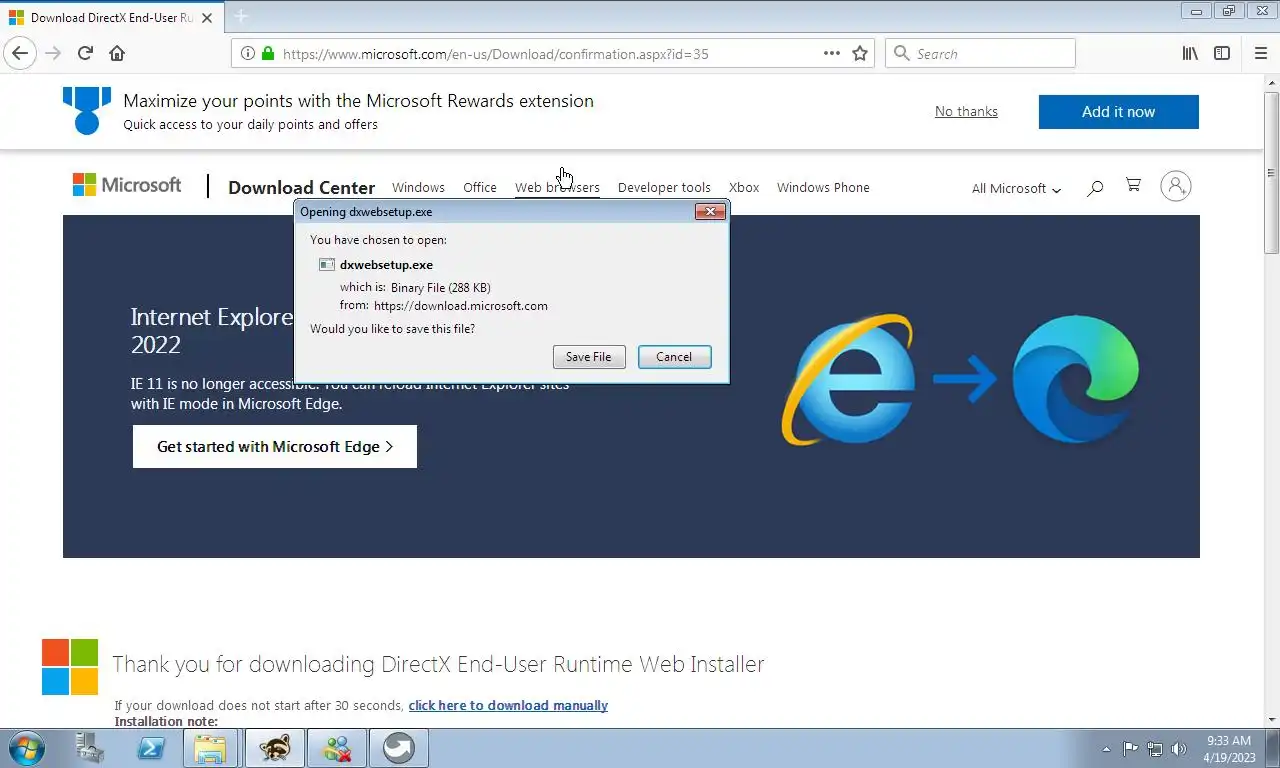Viewport: 1280px width, 768px height.
Task: Click the Microsoft logo
Action: (x=127, y=185)
